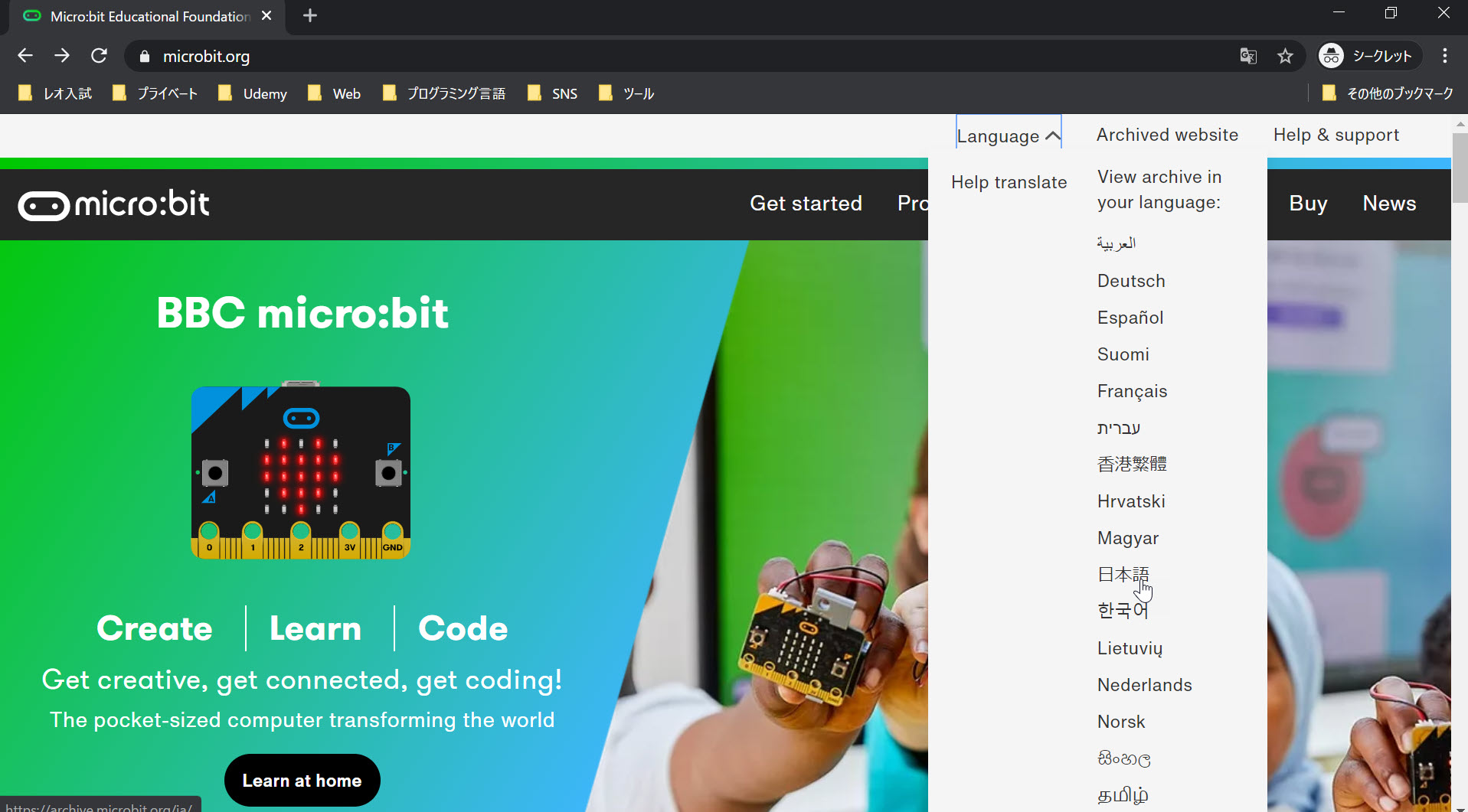Open the プライベート bookmark folder

[155, 93]
